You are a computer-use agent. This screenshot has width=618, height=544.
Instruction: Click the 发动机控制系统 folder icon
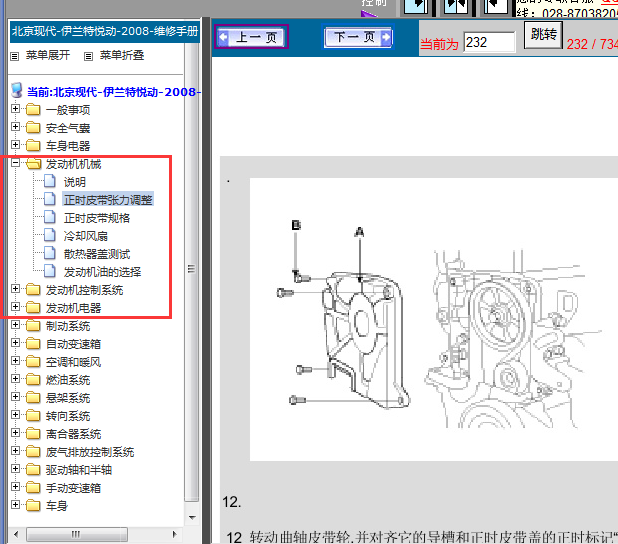[33, 290]
